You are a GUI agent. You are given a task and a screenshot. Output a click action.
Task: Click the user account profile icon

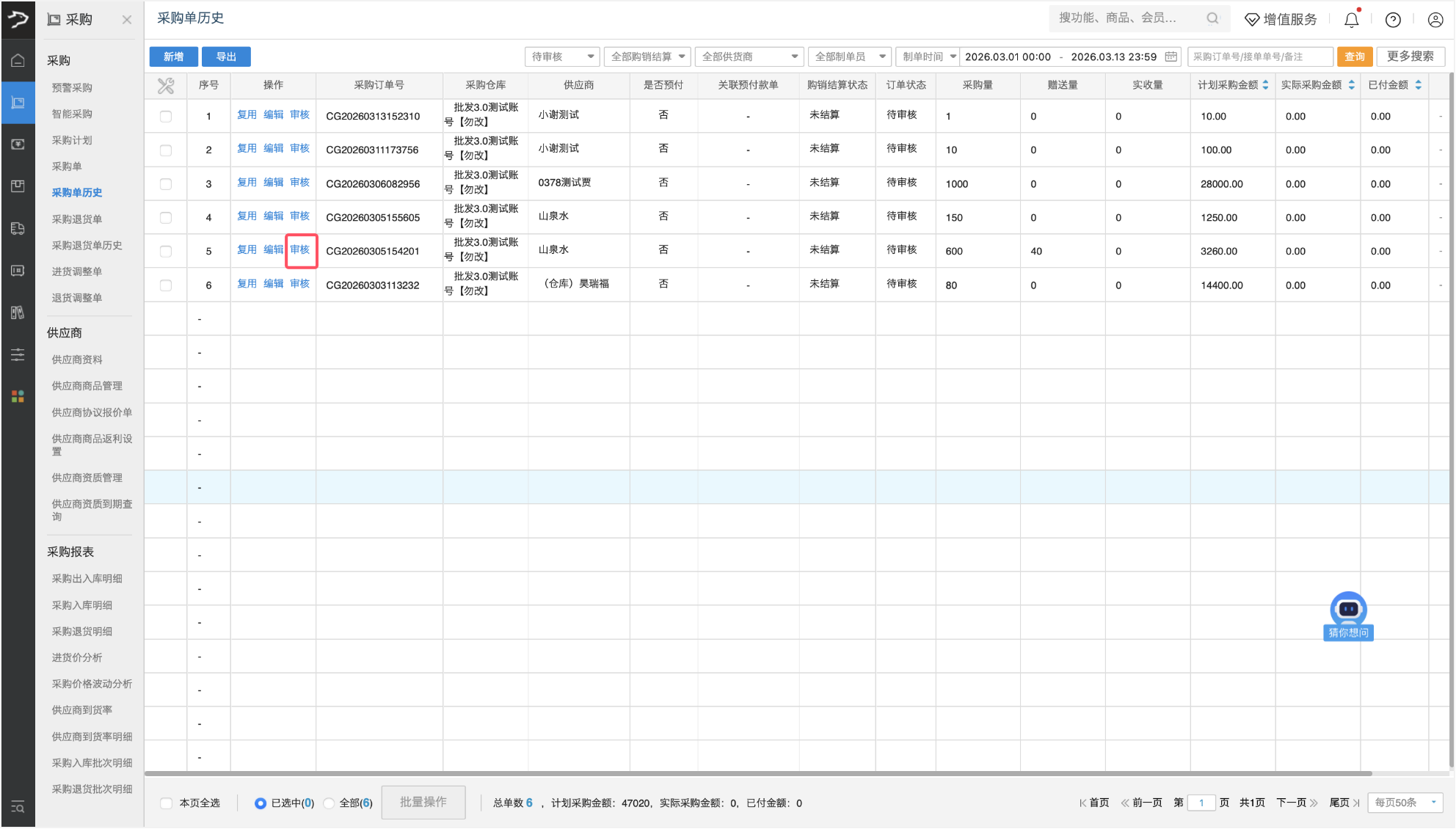click(x=1435, y=20)
